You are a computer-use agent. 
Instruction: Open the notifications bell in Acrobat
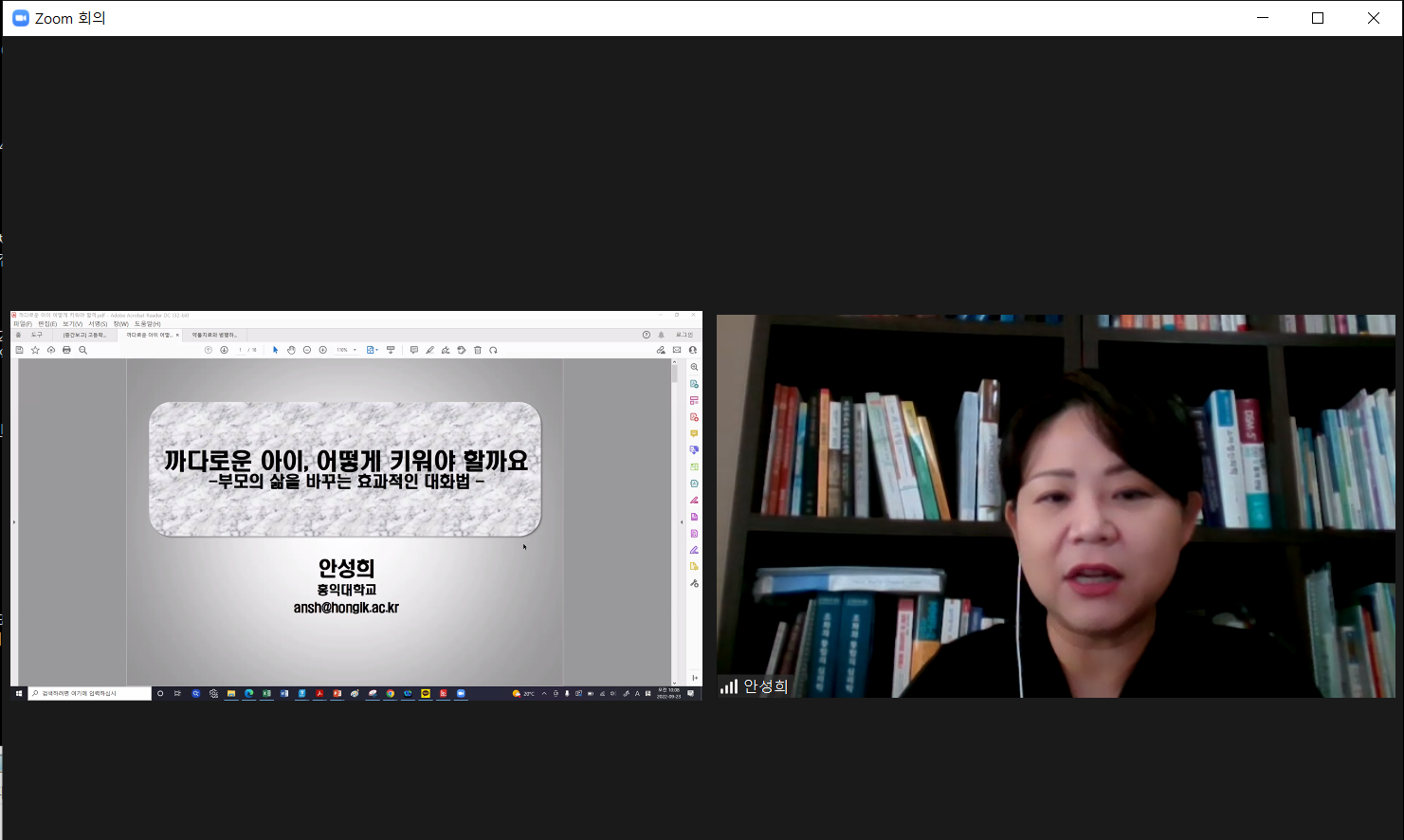point(661,335)
